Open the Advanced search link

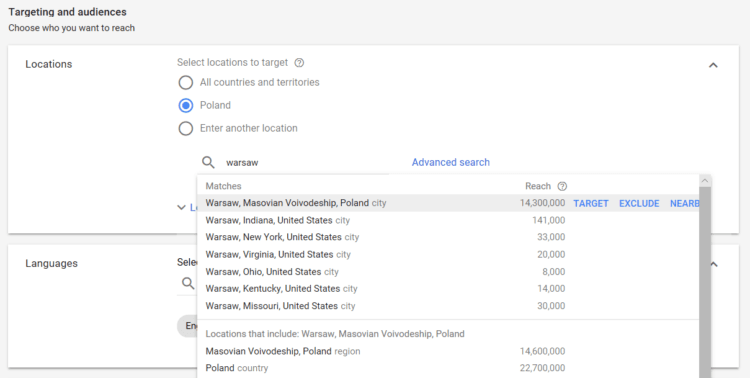point(451,162)
